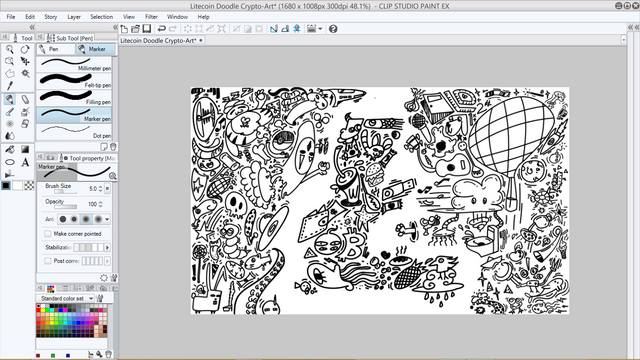Click the Window menu
The width and height of the screenshot is (640, 360).
click(x=177, y=17)
